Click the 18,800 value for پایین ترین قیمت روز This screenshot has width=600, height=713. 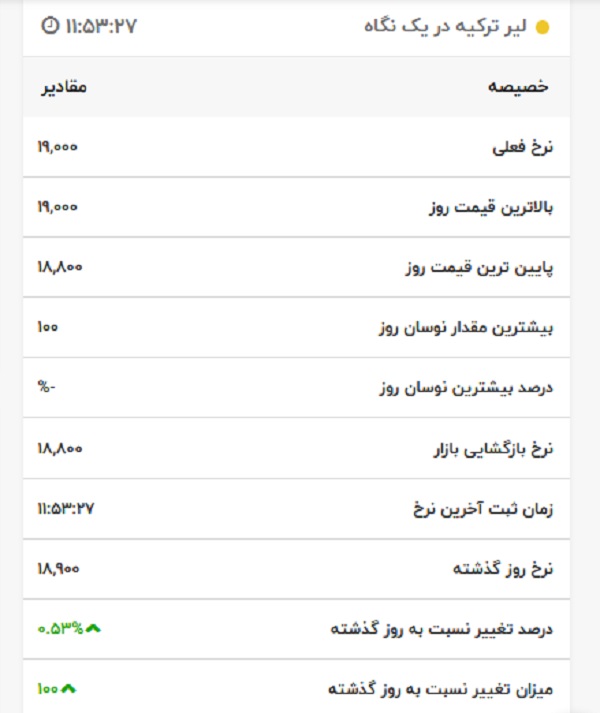[59, 267]
